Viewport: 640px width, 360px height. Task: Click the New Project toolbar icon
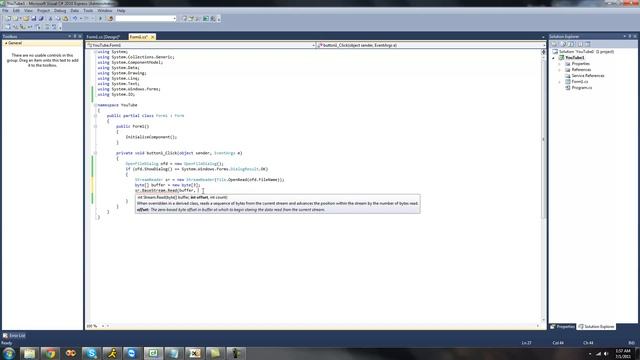click(x=9, y=18)
